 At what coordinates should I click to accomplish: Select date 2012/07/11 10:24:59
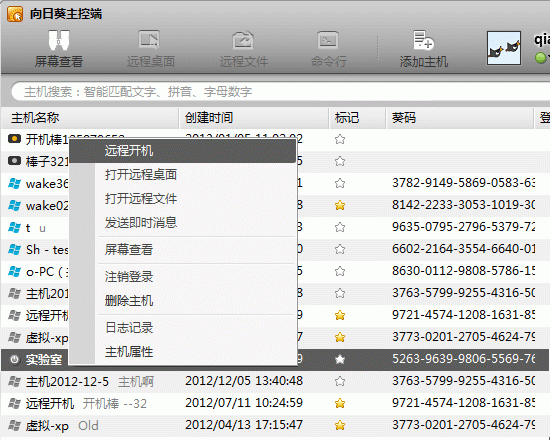tap(244, 403)
